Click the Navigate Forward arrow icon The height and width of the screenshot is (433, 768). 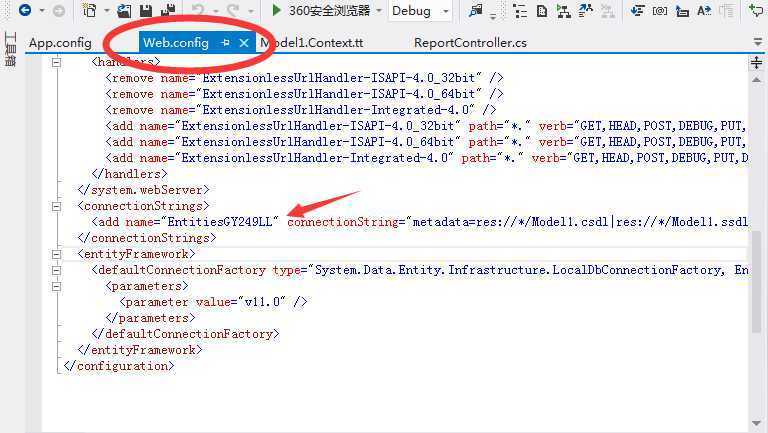pos(59,10)
